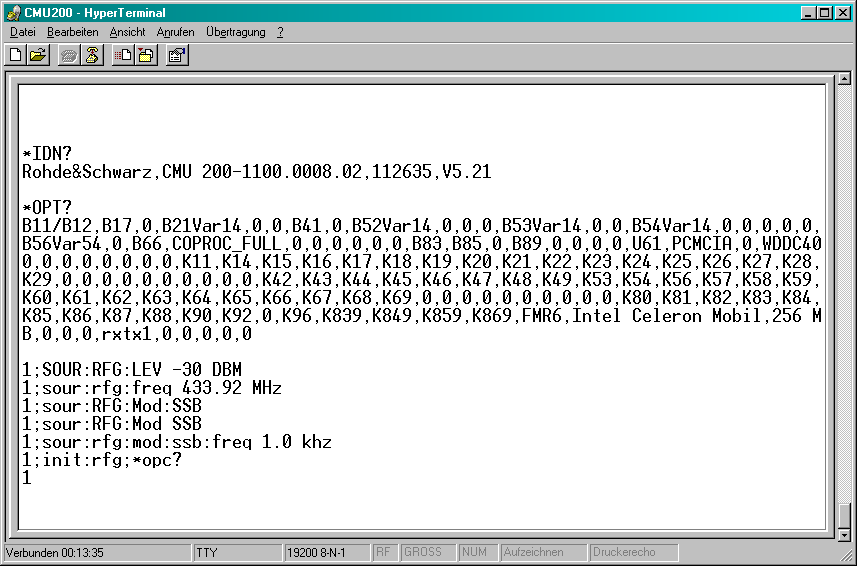Click the scrollbar down arrow
This screenshot has width=857, height=566.
[x=844, y=535]
